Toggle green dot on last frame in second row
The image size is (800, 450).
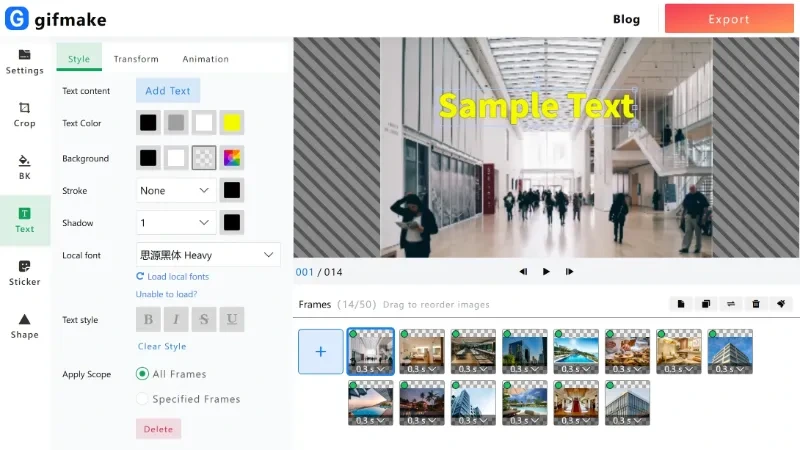tap(610, 385)
